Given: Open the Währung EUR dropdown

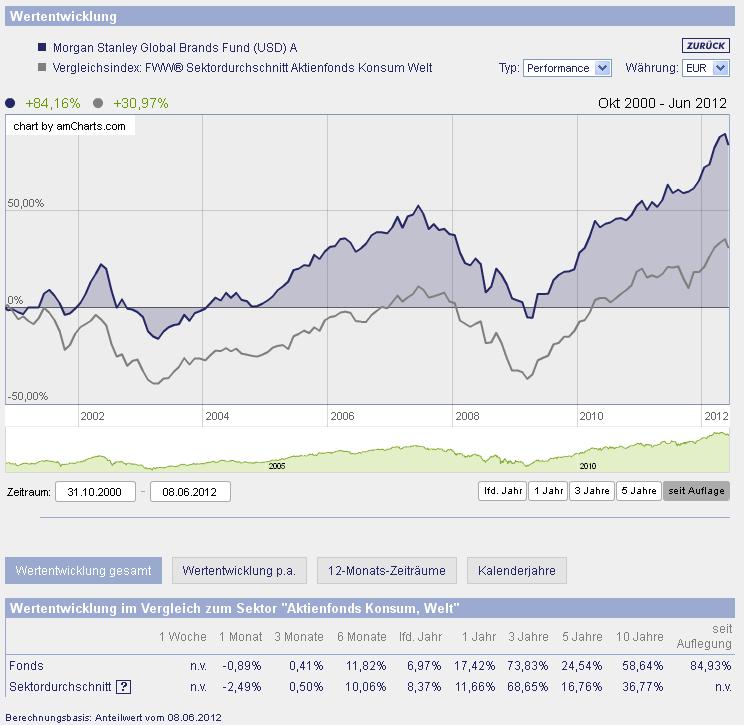Looking at the screenshot, I should click(x=705, y=68).
